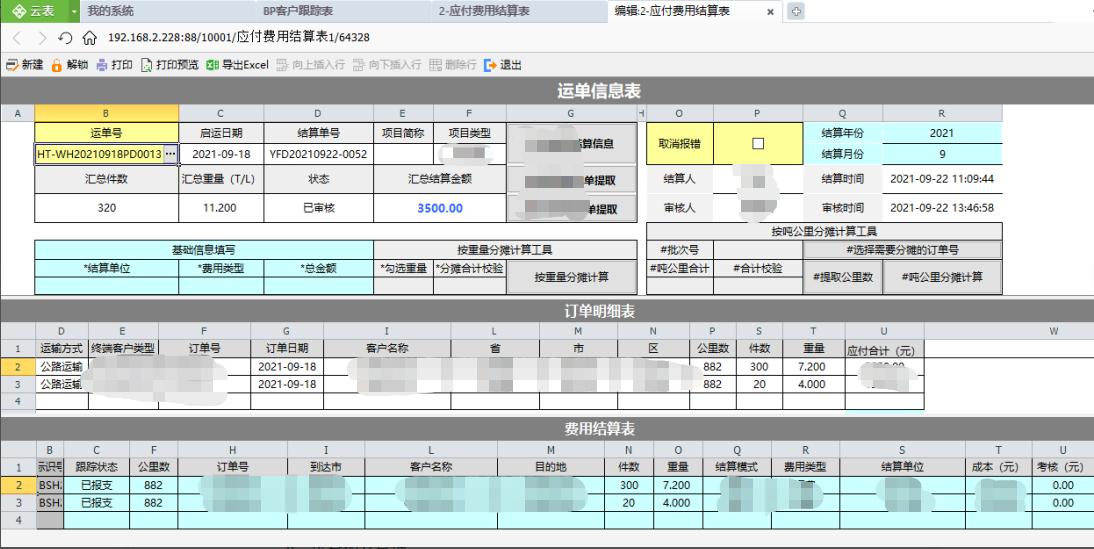The width and height of the screenshot is (1094, 549).
Task: Click the refresh page icon
Action: 66,38
